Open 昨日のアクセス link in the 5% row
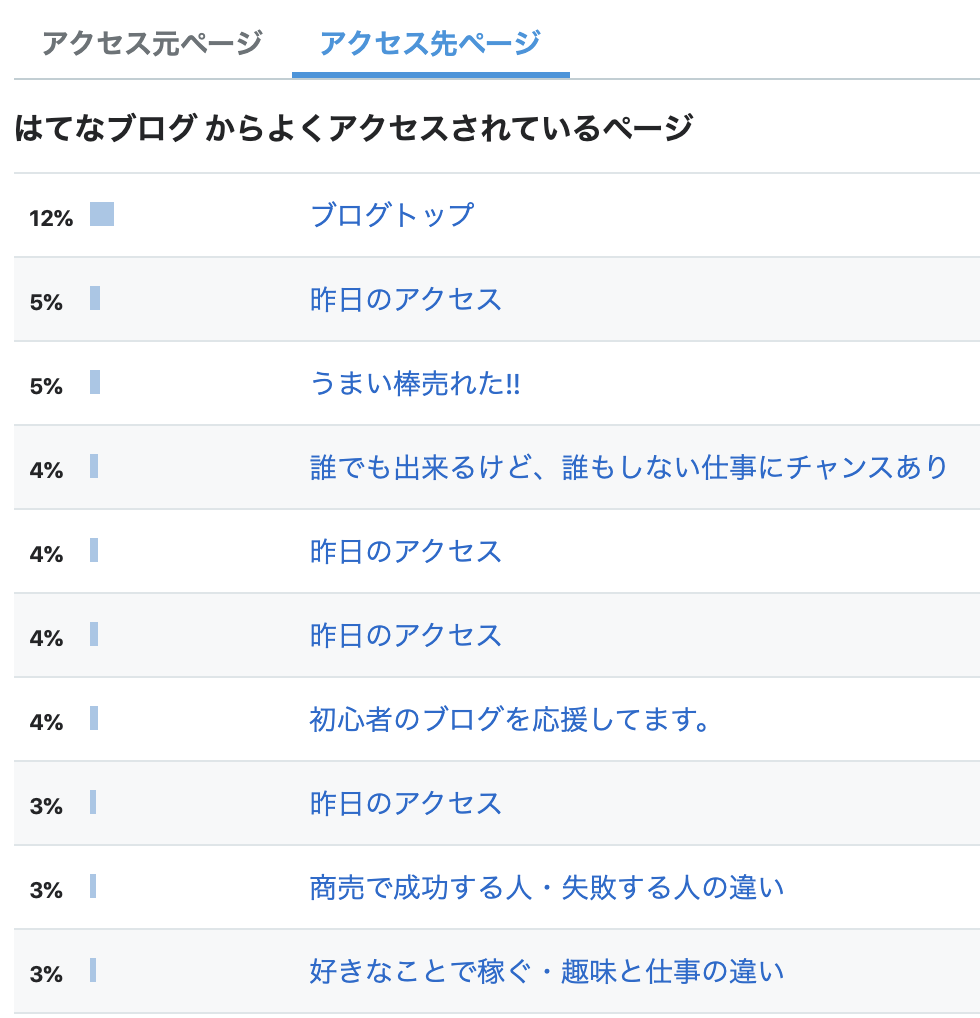This screenshot has width=980, height=1018. pos(406,299)
